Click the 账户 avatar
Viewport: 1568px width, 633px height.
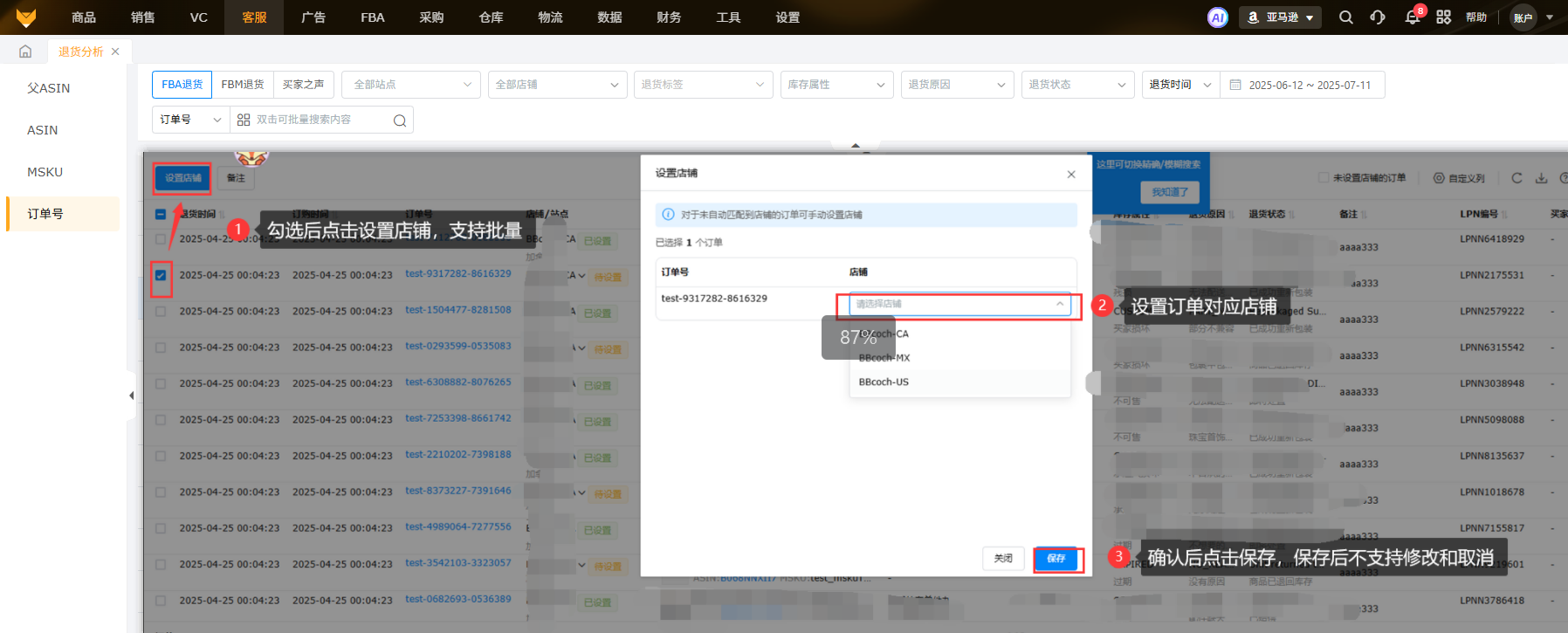[1523, 17]
